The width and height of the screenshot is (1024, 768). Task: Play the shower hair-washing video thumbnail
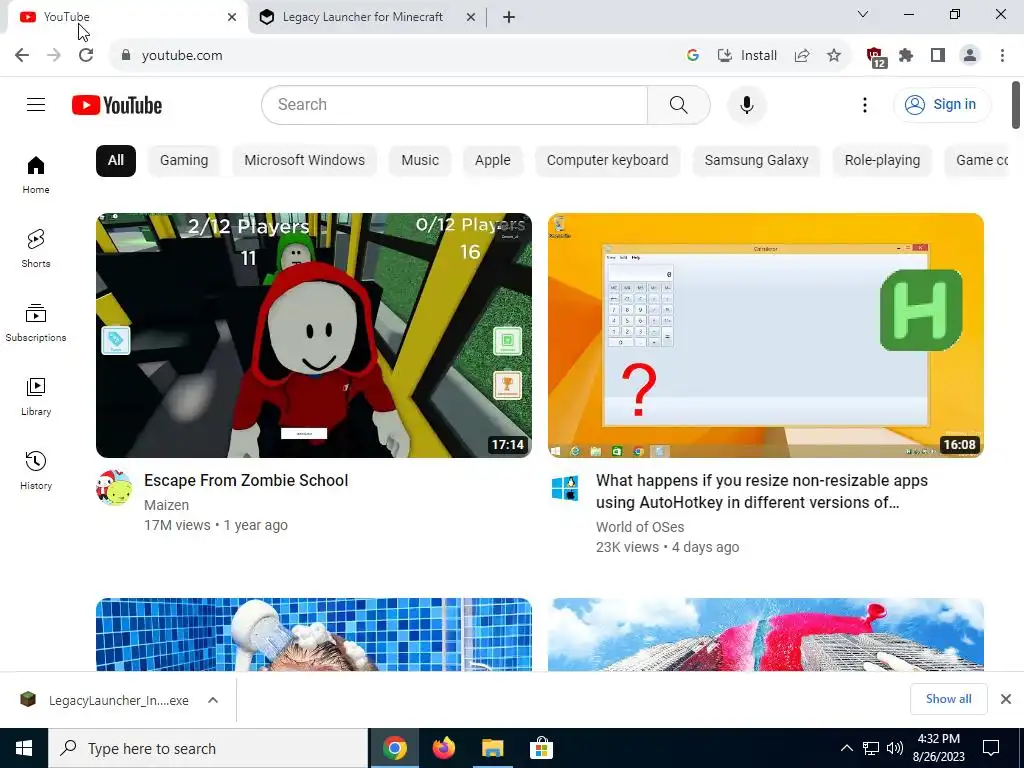[x=313, y=635]
